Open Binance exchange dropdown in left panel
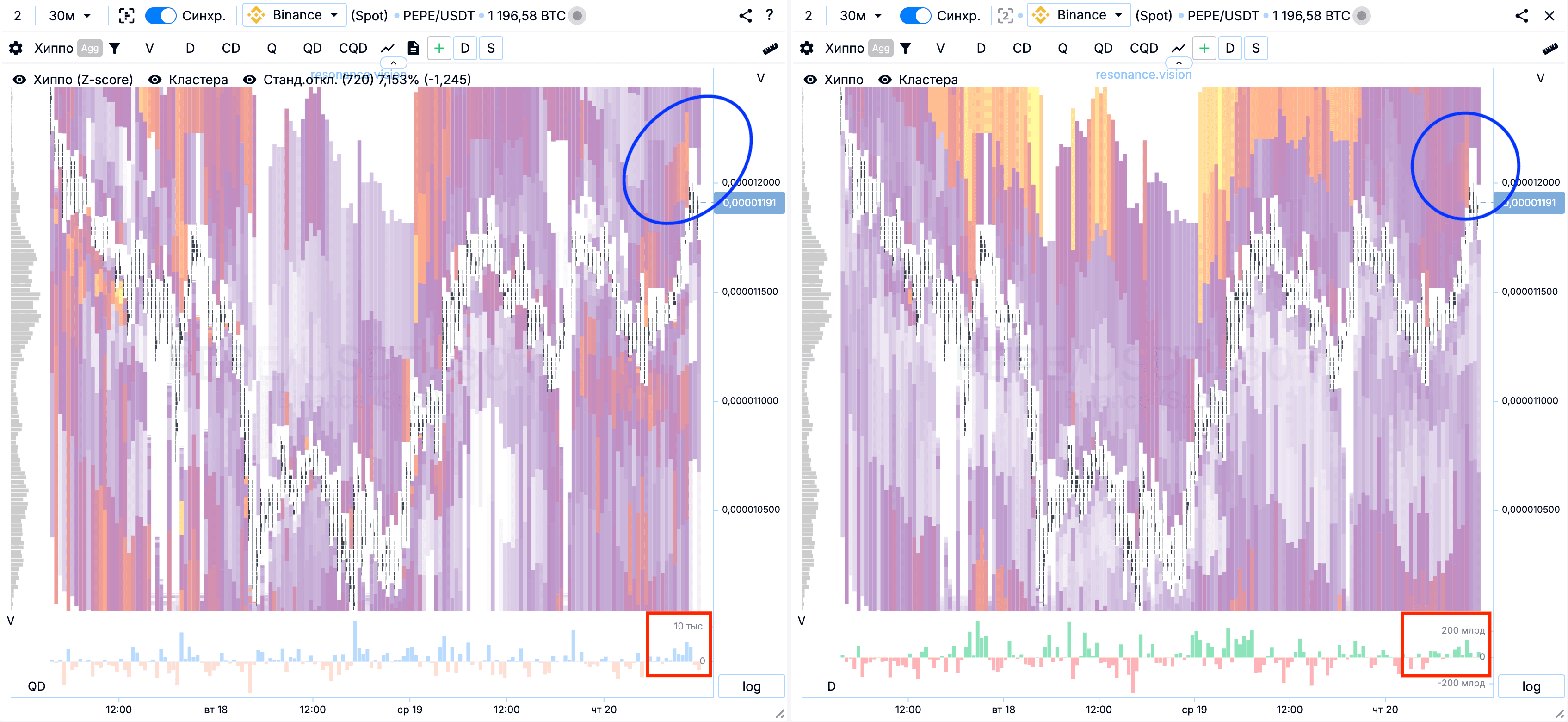 tap(295, 15)
